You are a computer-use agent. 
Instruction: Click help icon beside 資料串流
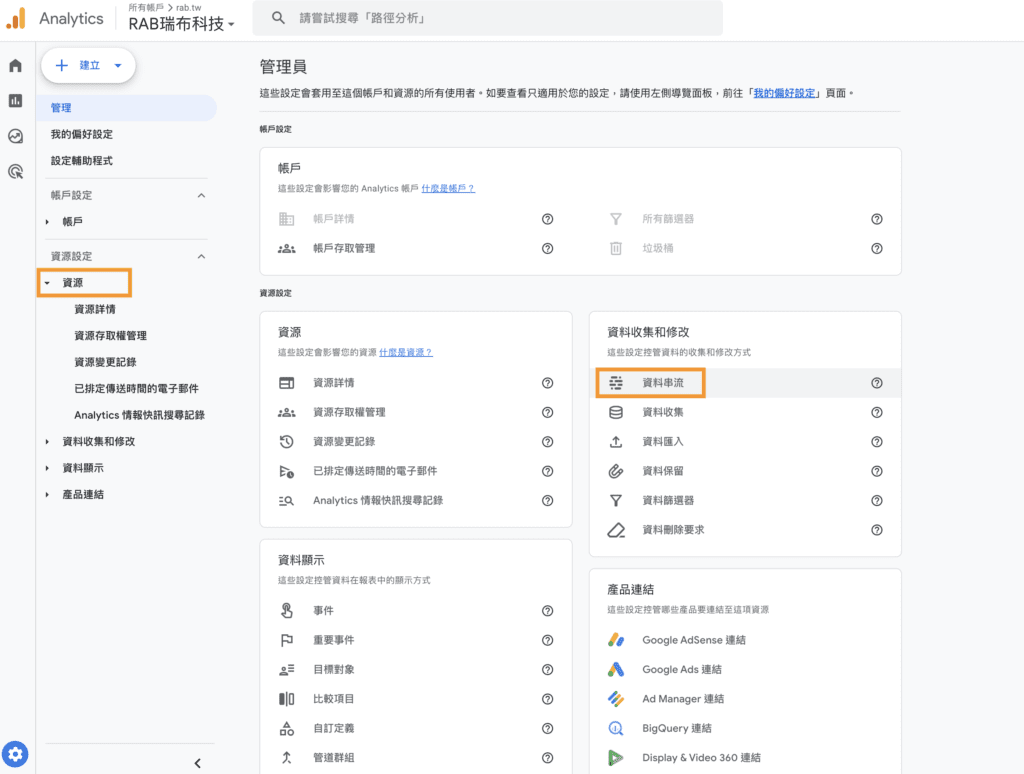877,382
